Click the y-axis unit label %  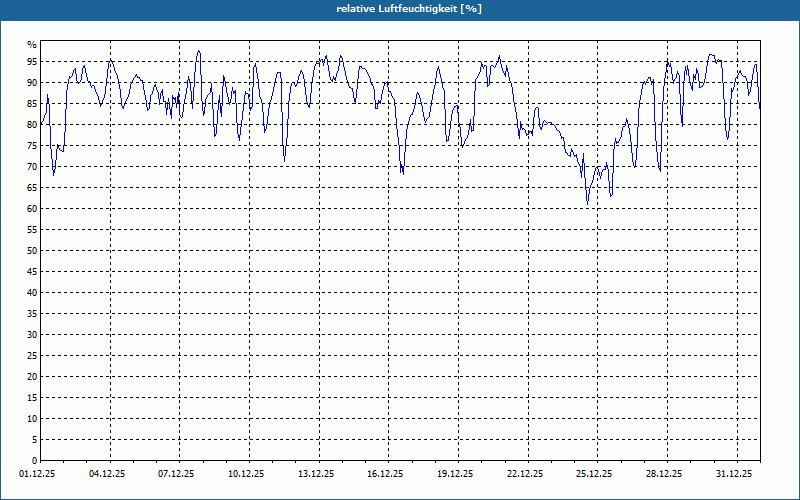32,45
